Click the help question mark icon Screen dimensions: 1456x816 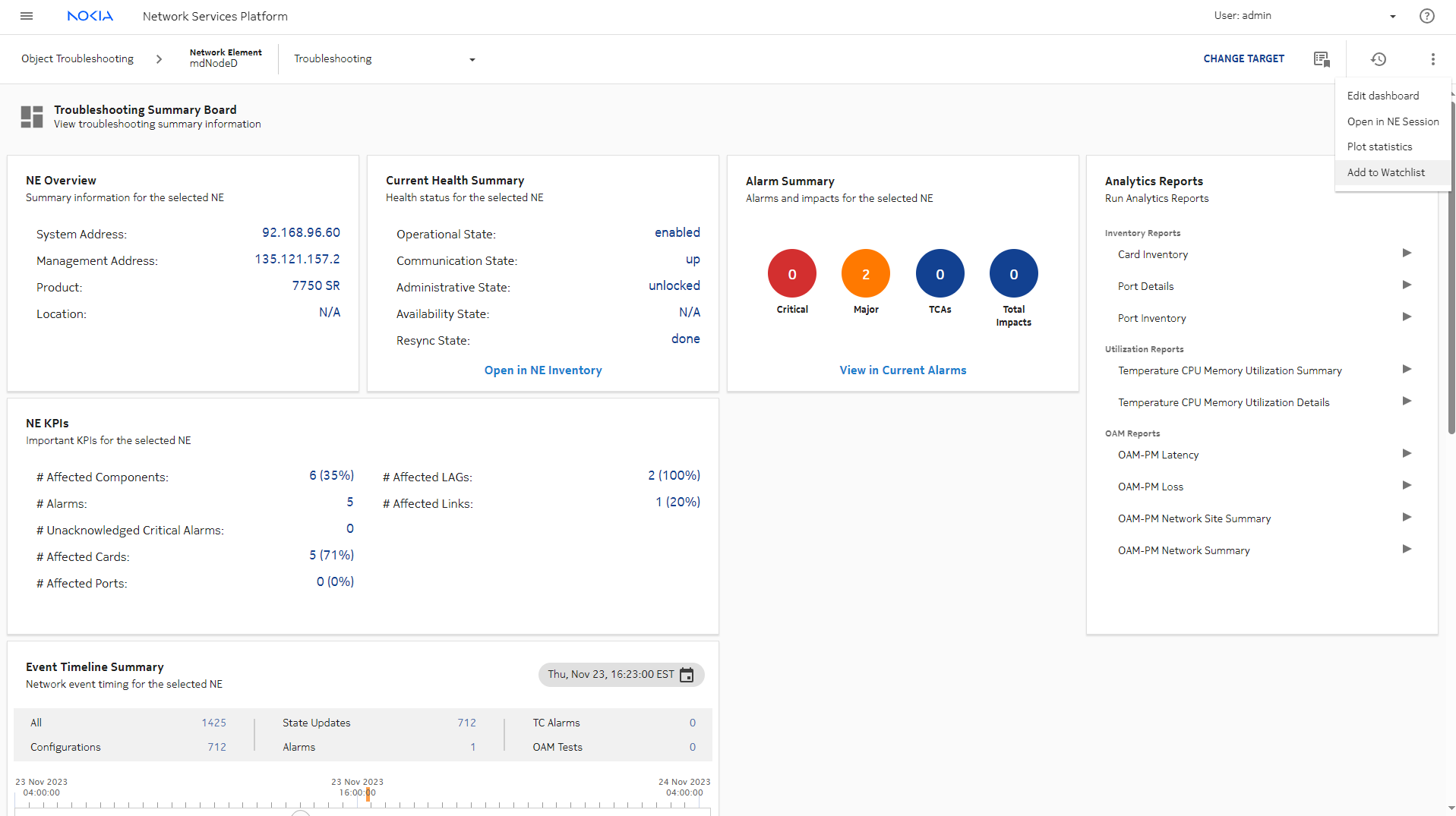pyautogui.click(x=1426, y=16)
